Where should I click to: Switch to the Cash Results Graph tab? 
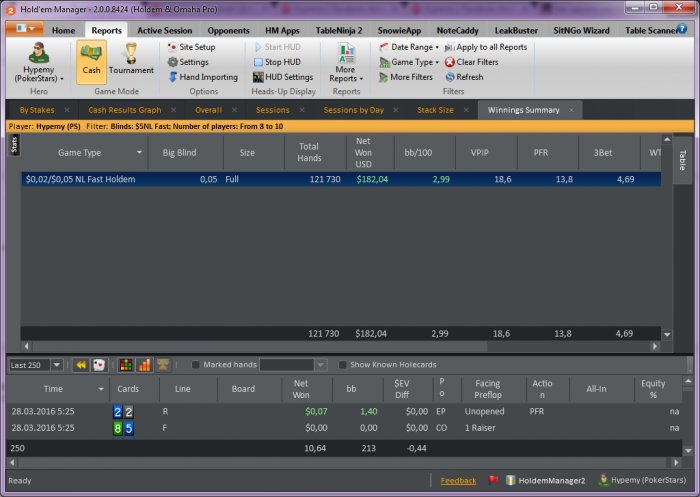tap(124, 110)
